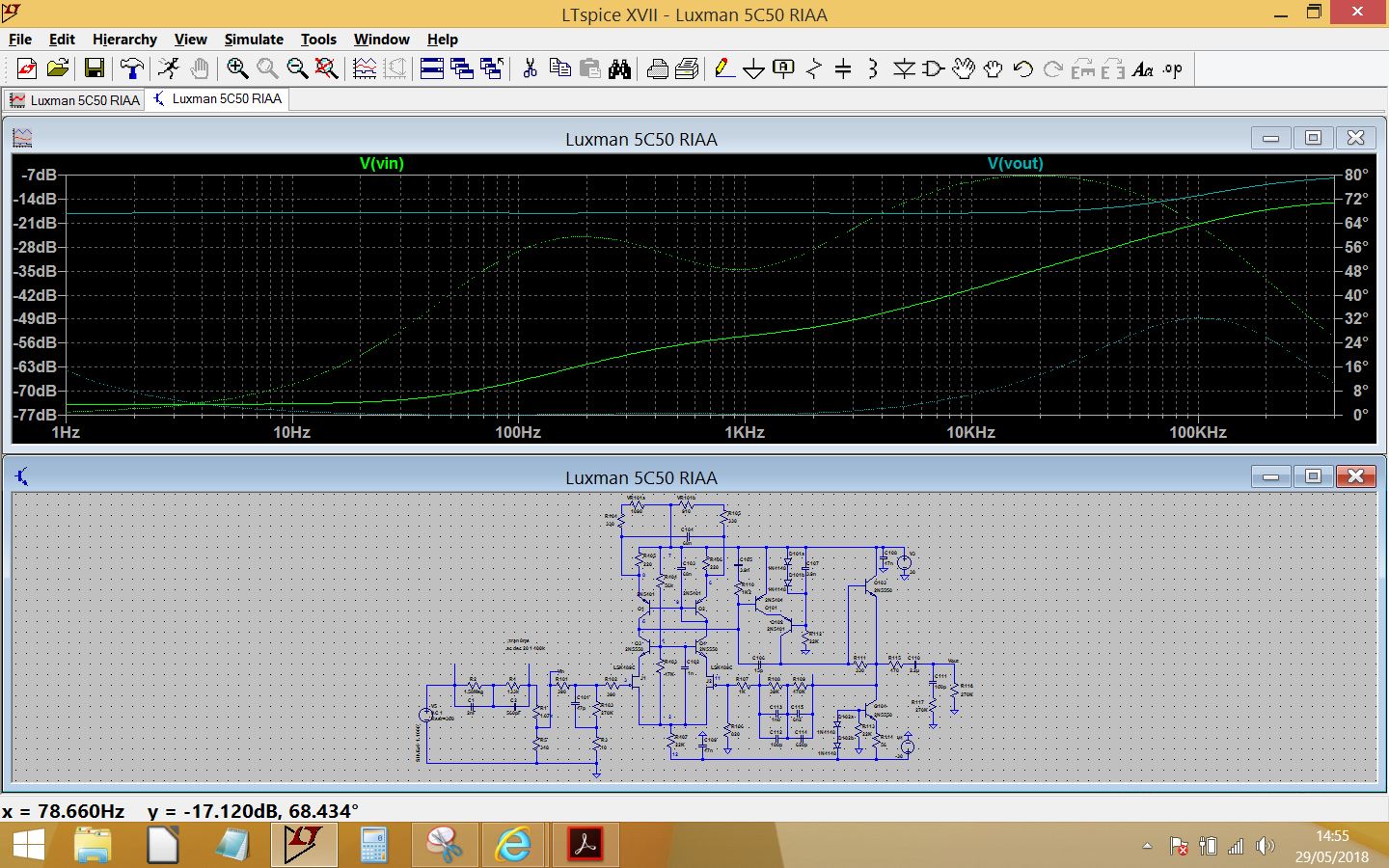Select the Cut scissors tool
The height and width of the screenshot is (868, 1389).
[530, 68]
